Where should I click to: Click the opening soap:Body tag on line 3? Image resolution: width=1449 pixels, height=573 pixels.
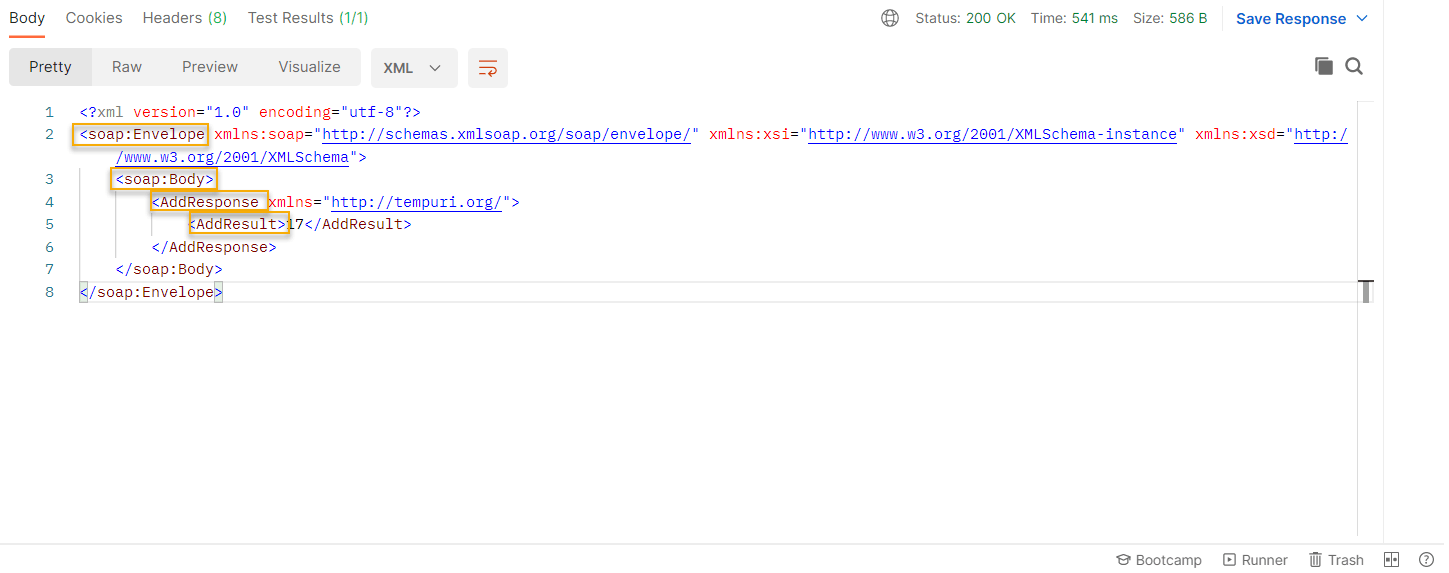coord(164,180)
